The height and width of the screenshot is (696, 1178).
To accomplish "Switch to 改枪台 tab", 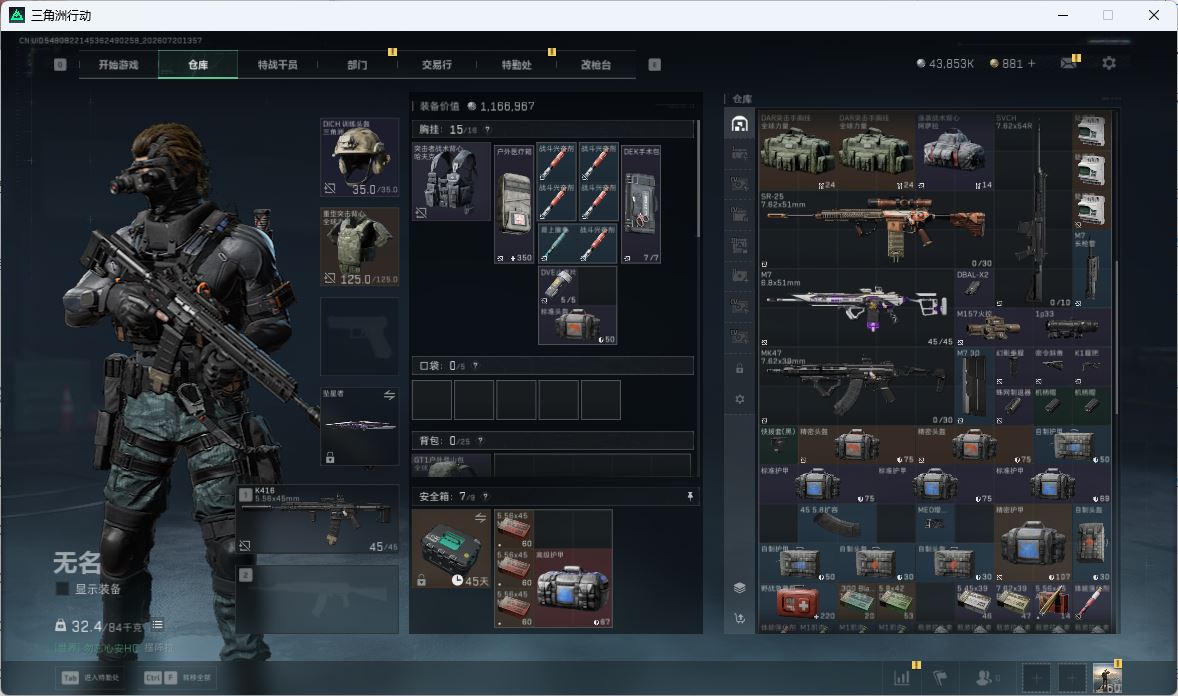I will point(596,65).
